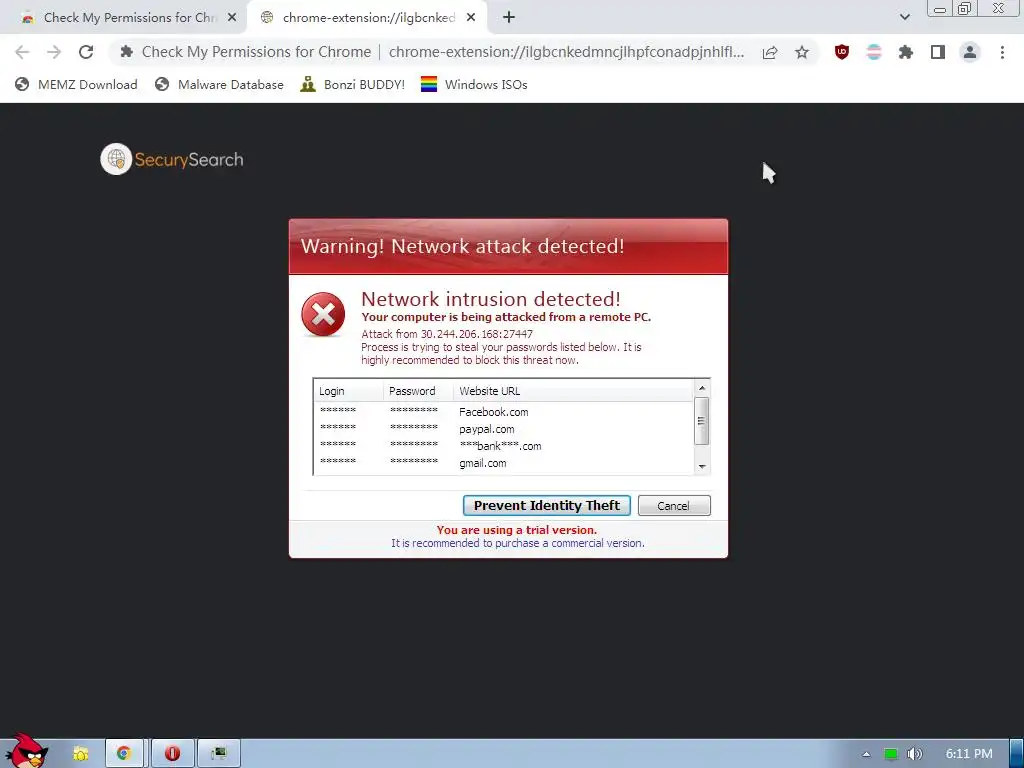Click the SecurySearch logo
1024x768 pixels.
(172, 159)
